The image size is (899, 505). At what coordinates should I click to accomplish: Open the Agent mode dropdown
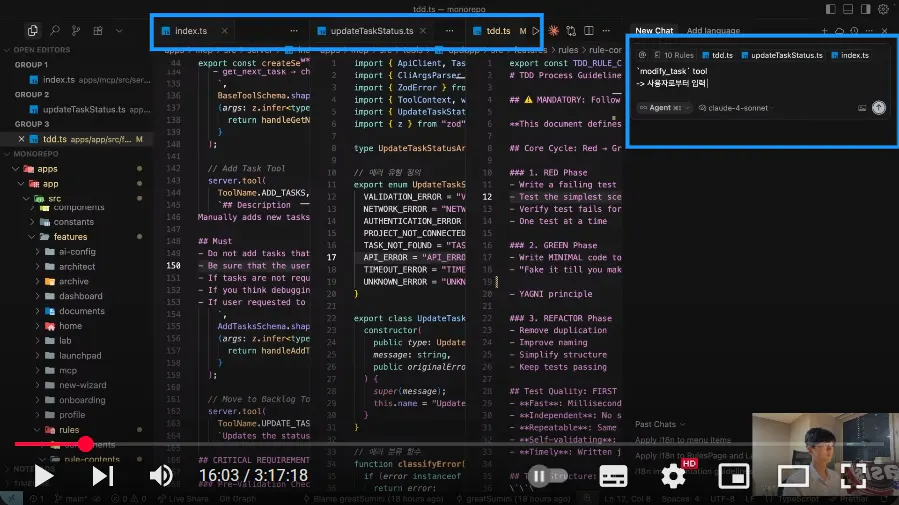pos(665,108)
